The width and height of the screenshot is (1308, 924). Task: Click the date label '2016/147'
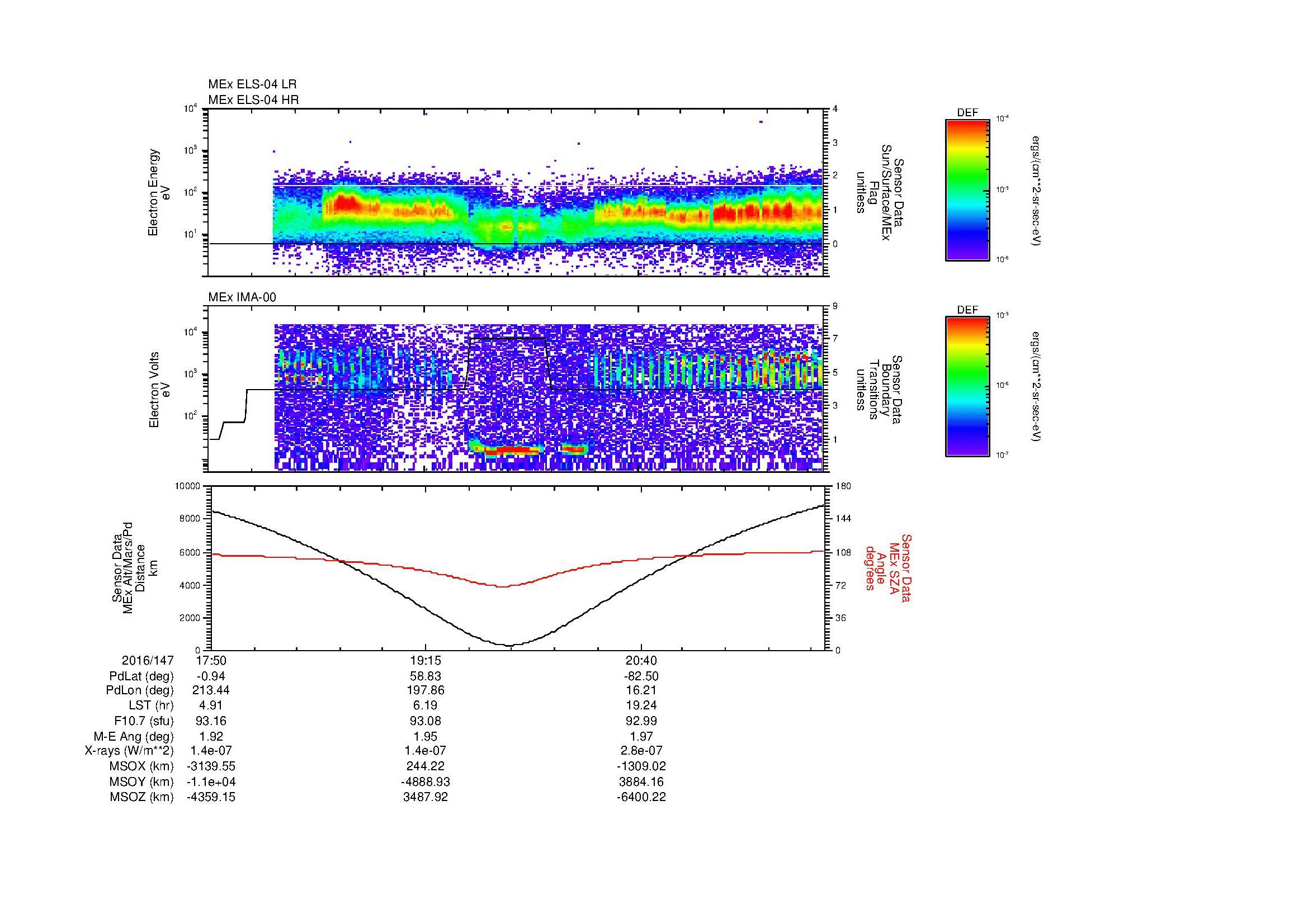[x=148, y=661]
